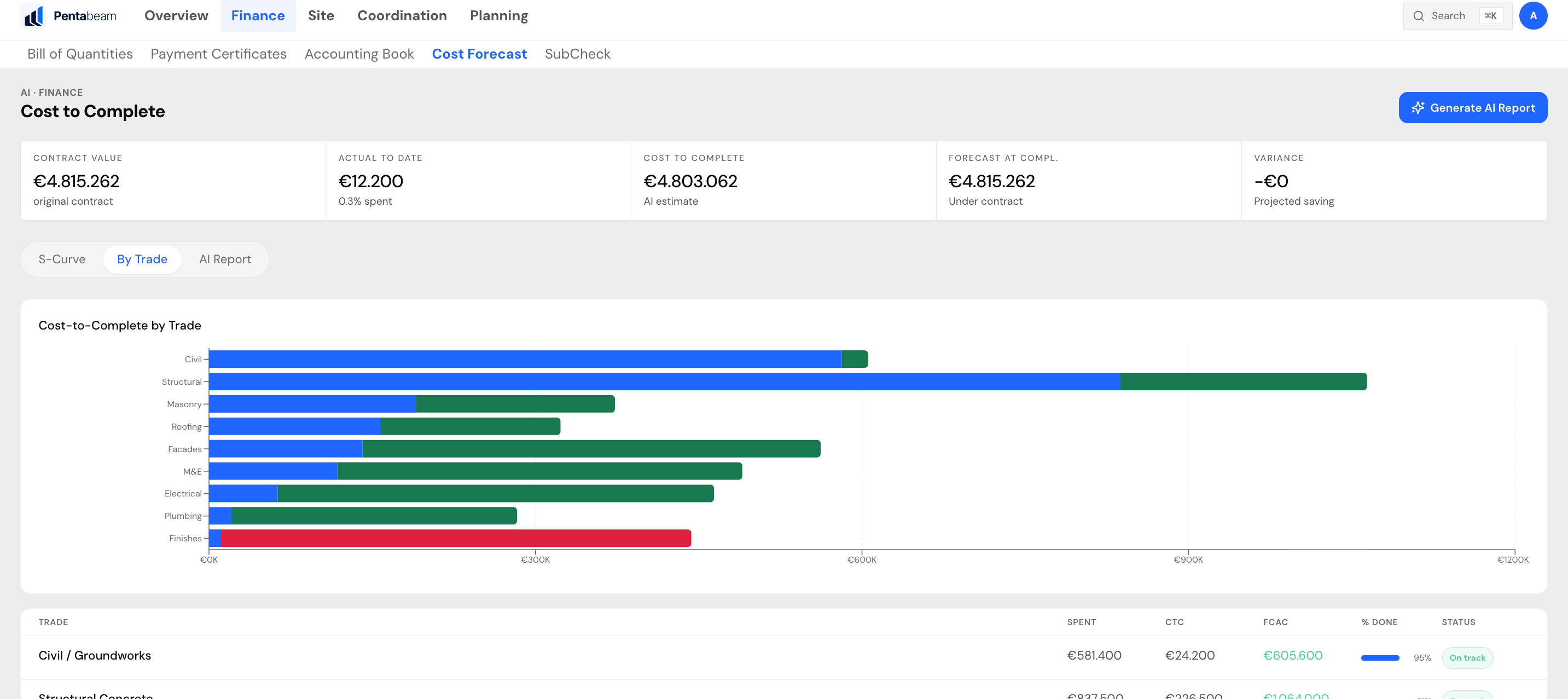Image resolution: width=1568 pixels, height=699 pixels.
Task: Click the Pentabeam logo icon
Action: 33,16
